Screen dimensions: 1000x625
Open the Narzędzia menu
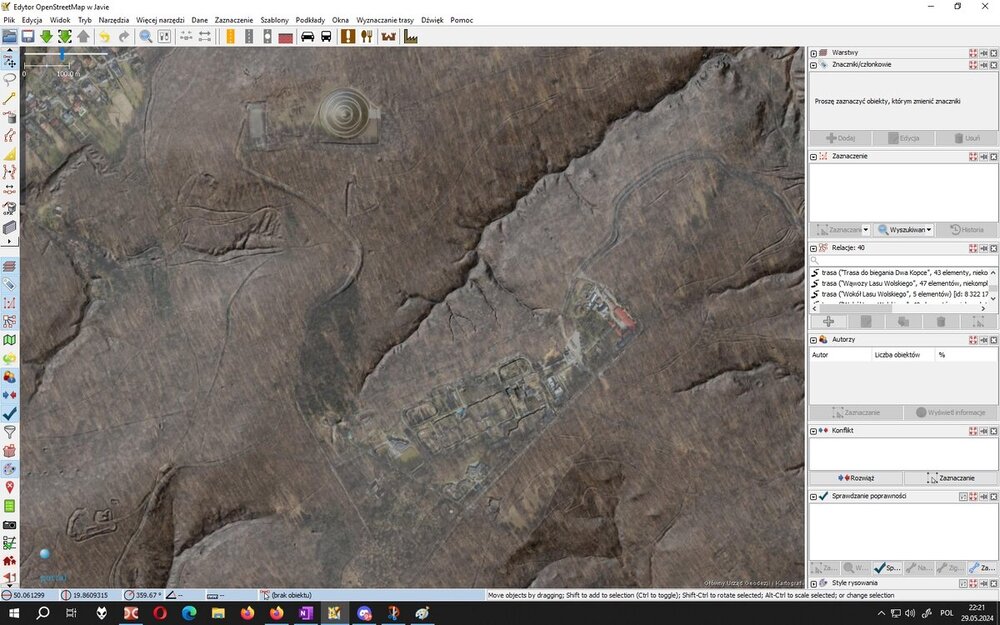pyautogui.click(x=113, y=20)
